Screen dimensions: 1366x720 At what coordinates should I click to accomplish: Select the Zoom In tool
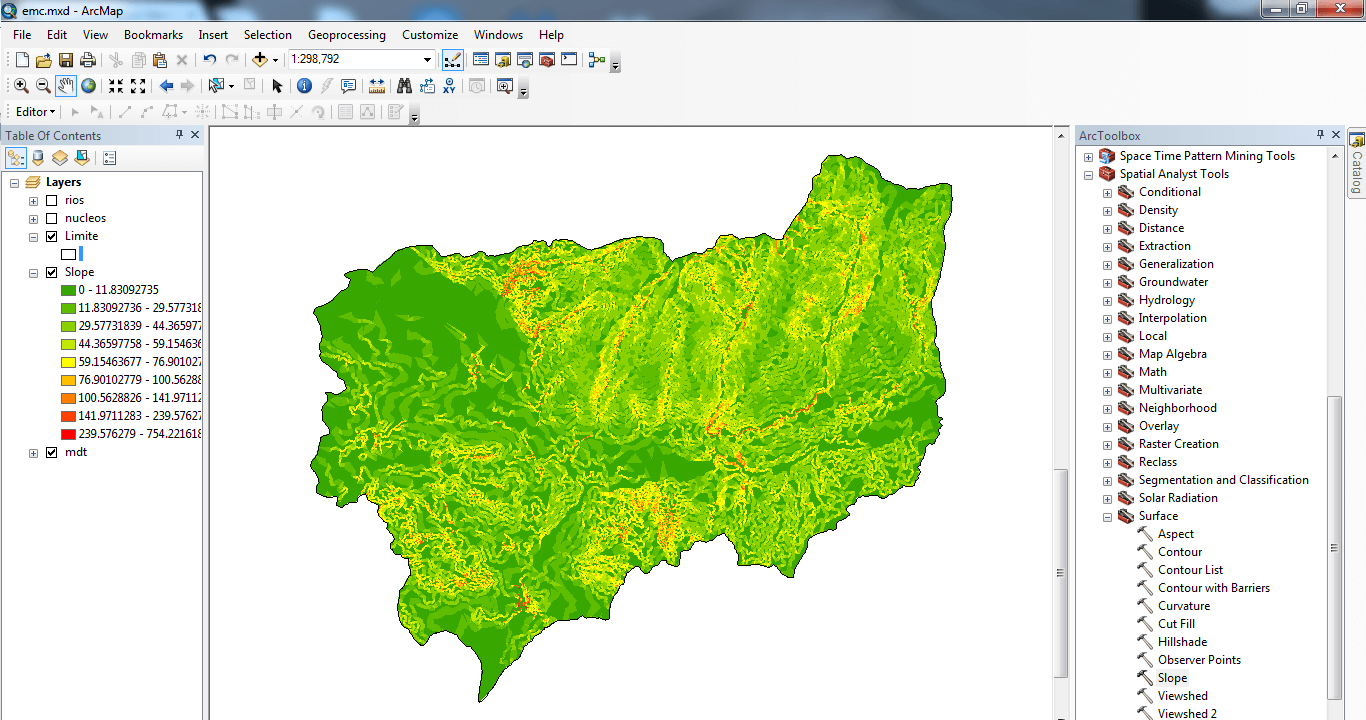21,86
